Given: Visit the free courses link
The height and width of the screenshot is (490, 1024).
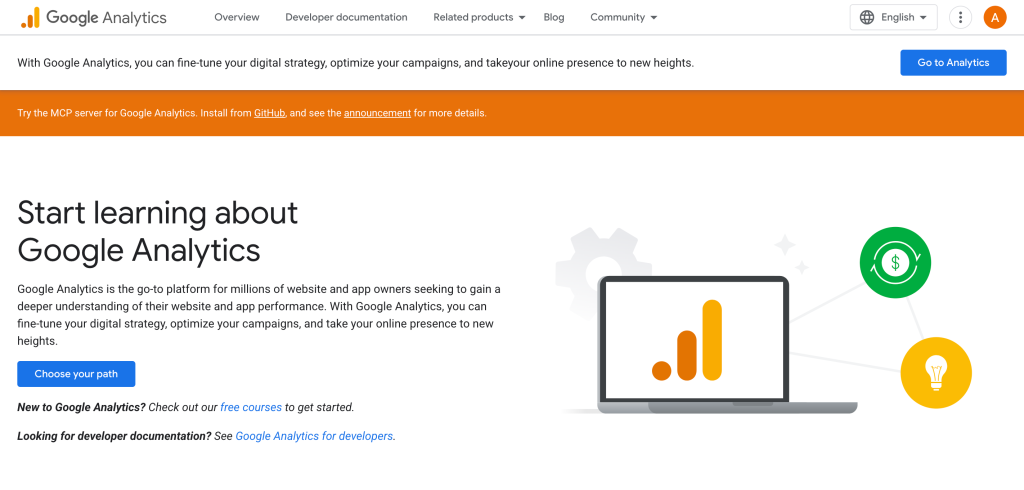Looking at the screenshot, I should coord(251,407).
